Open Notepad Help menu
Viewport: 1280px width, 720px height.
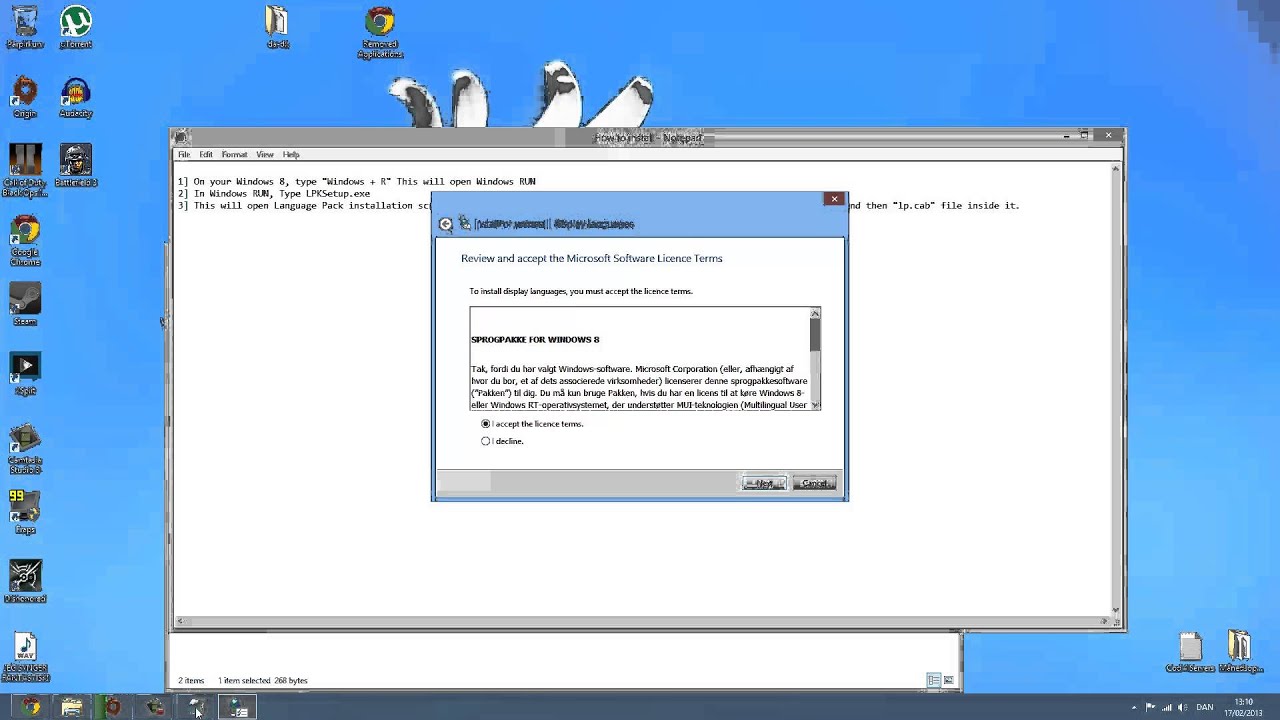click(291, 155)
